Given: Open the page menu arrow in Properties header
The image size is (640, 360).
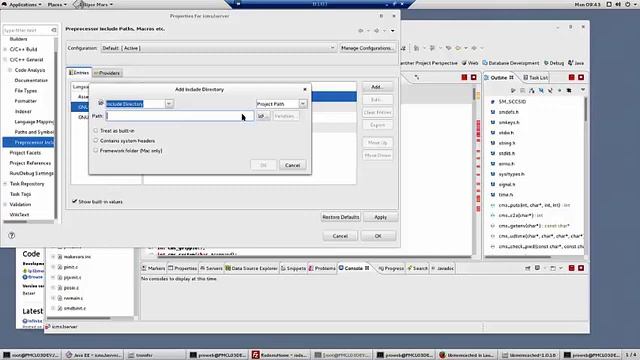Looking at the screenshot, I should [x=393, y=31].
